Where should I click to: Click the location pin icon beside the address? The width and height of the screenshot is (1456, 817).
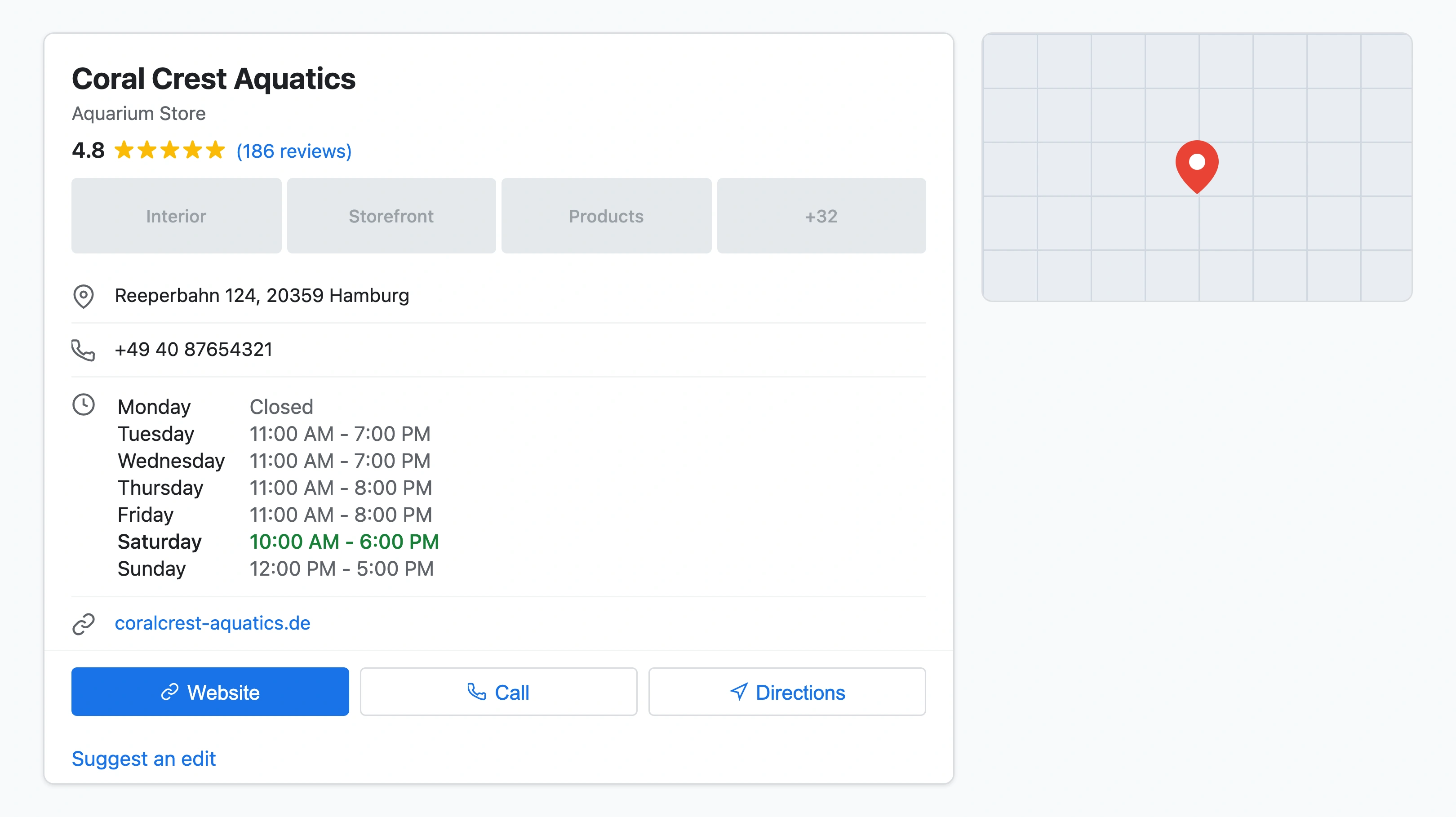click(84, 296)
